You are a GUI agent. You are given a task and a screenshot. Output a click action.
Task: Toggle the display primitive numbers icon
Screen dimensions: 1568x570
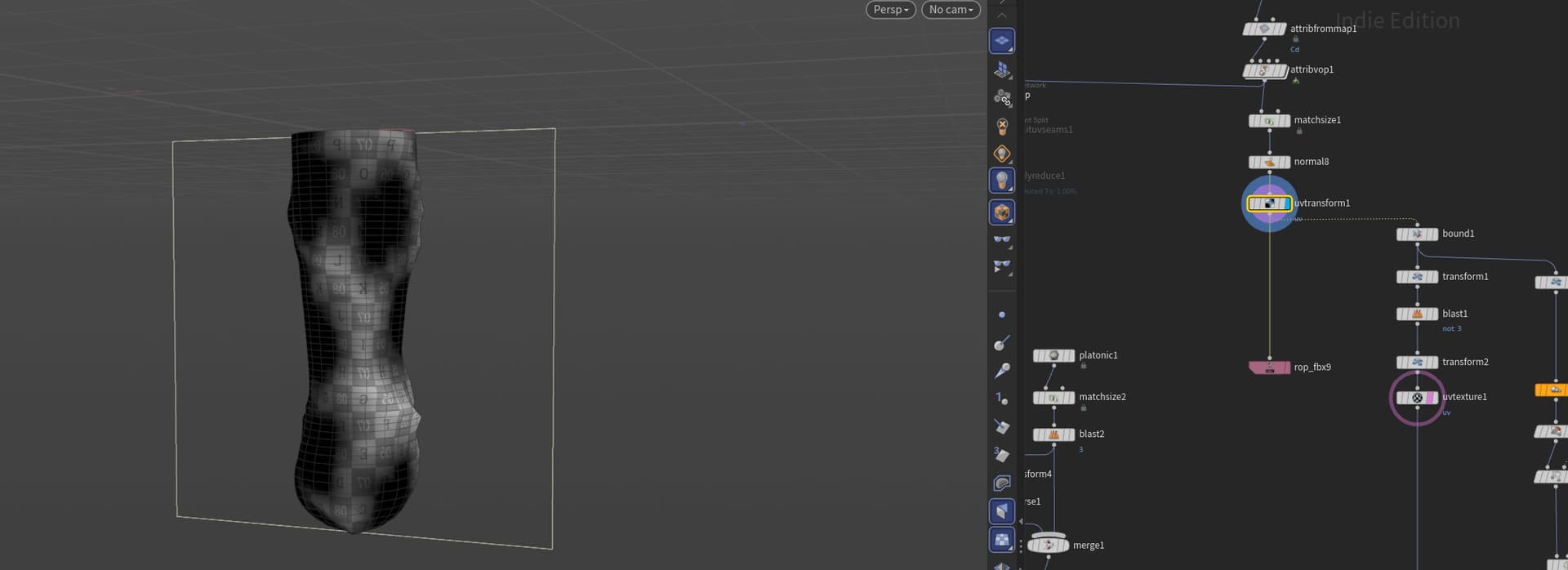pyautogui.click(x=1002, y=455)
